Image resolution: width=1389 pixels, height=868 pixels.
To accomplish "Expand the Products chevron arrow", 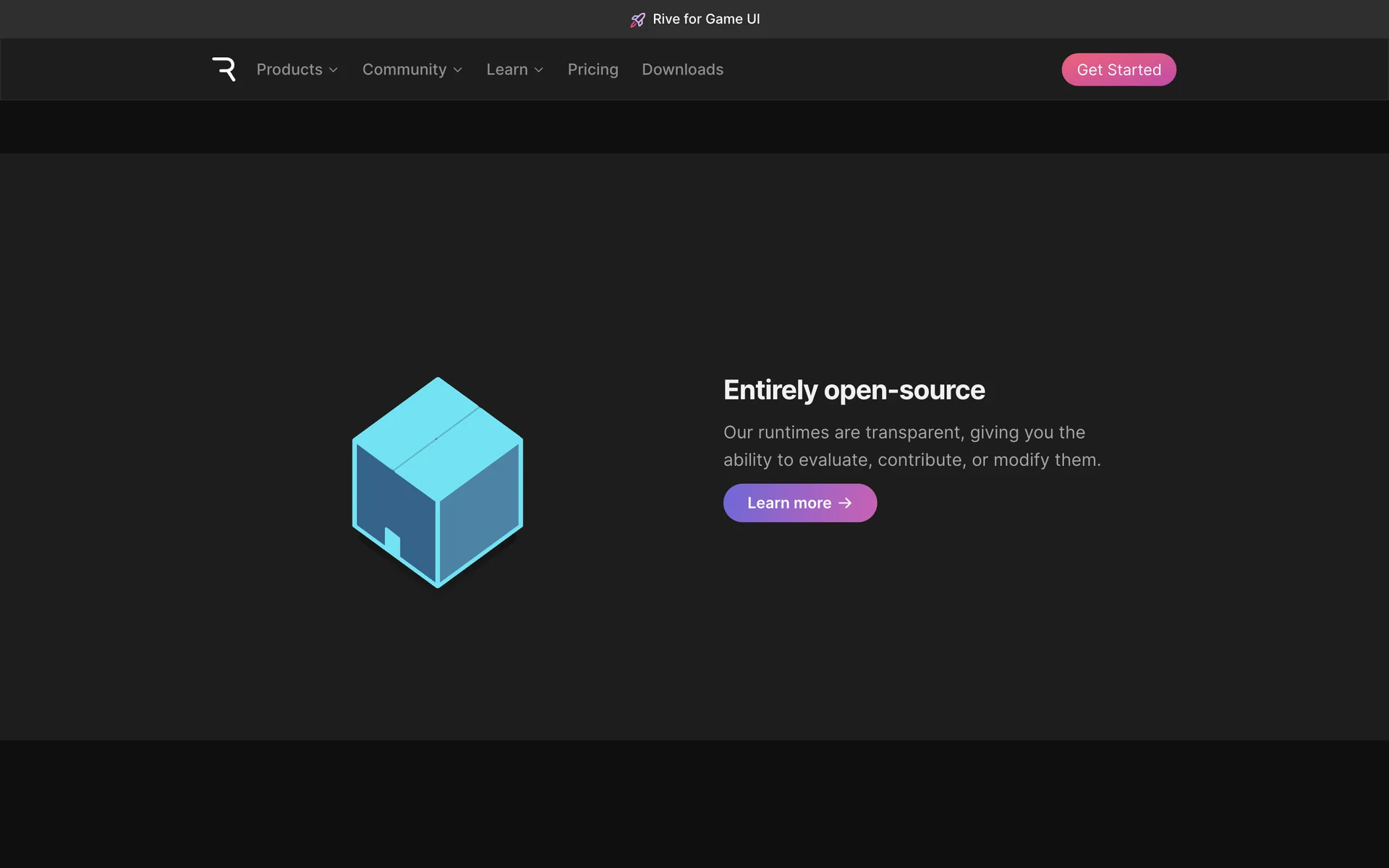I will click(x=334, y=70).
